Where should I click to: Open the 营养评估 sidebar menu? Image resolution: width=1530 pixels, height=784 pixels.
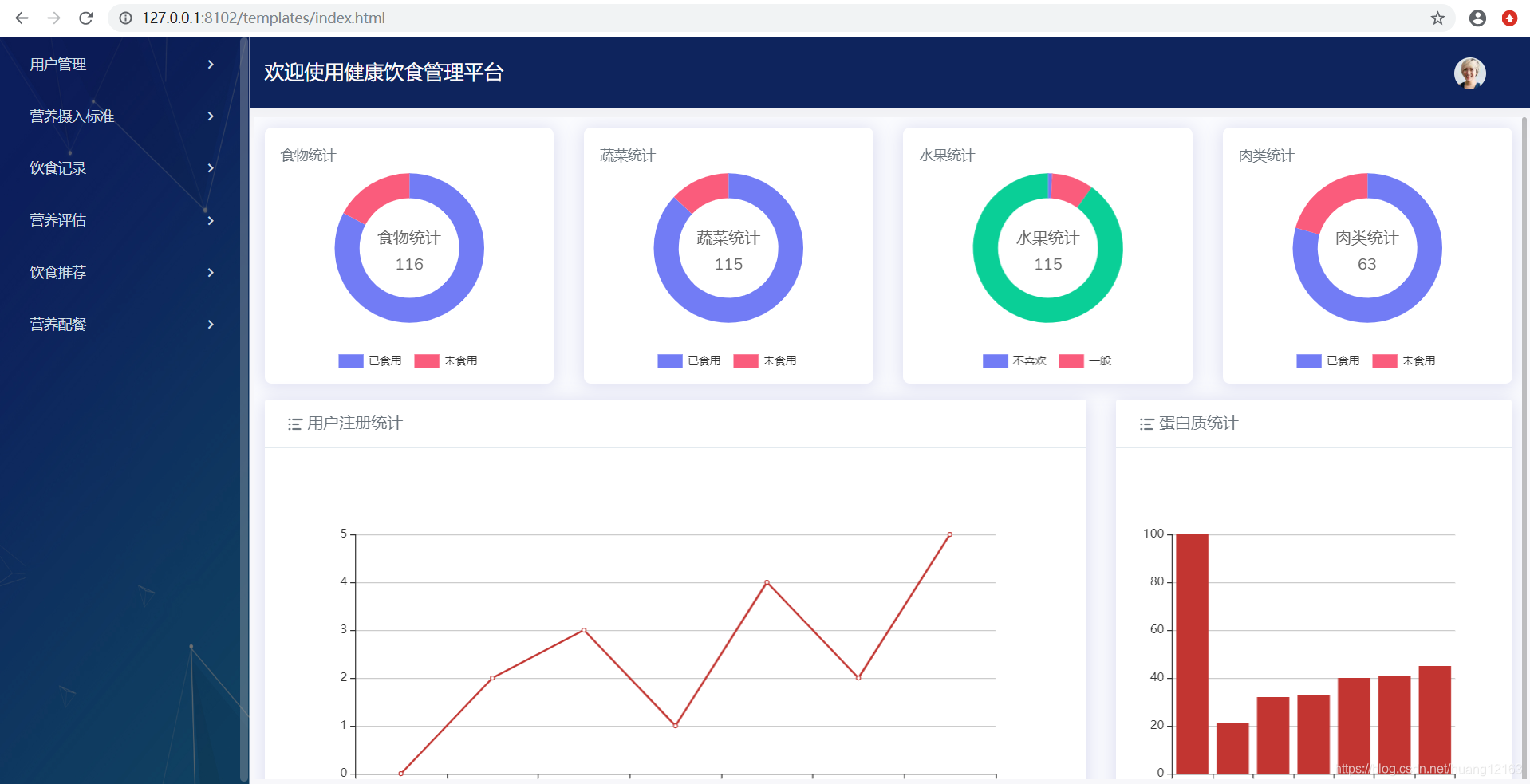click(x=120, y=220)
